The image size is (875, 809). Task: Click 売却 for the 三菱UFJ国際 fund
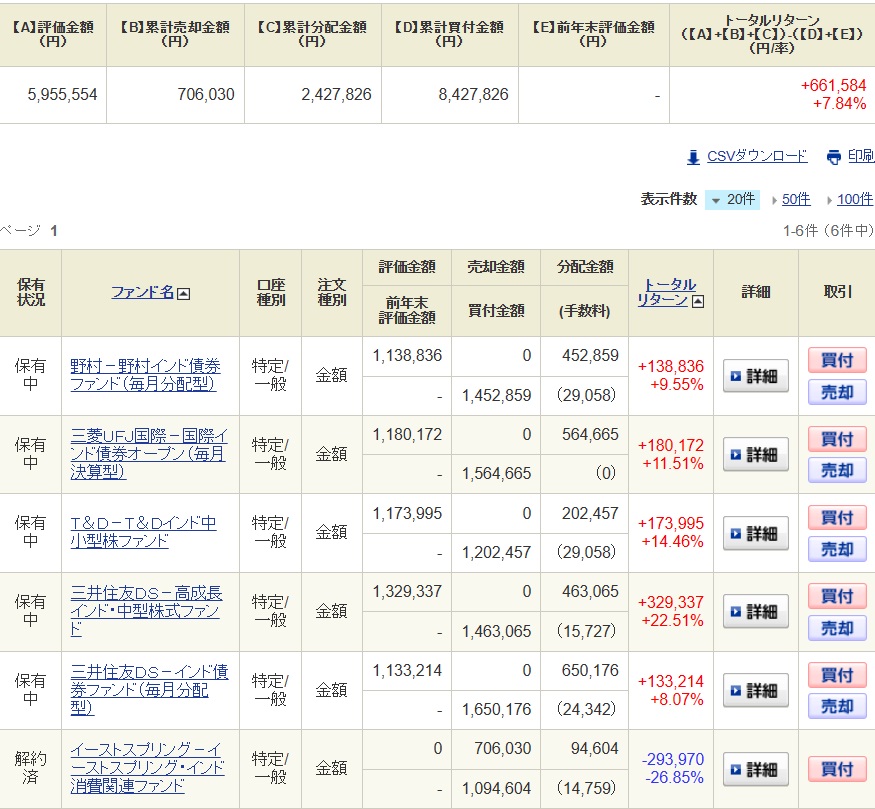(837, 471)
